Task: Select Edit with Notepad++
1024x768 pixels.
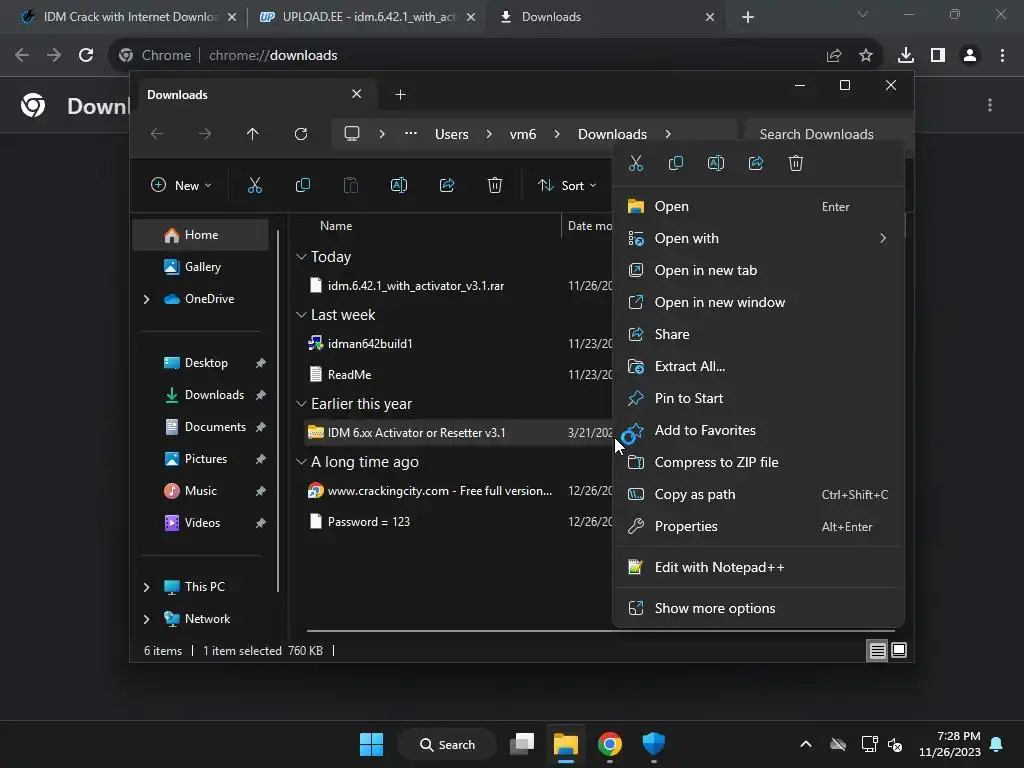Action: (758, 567)
